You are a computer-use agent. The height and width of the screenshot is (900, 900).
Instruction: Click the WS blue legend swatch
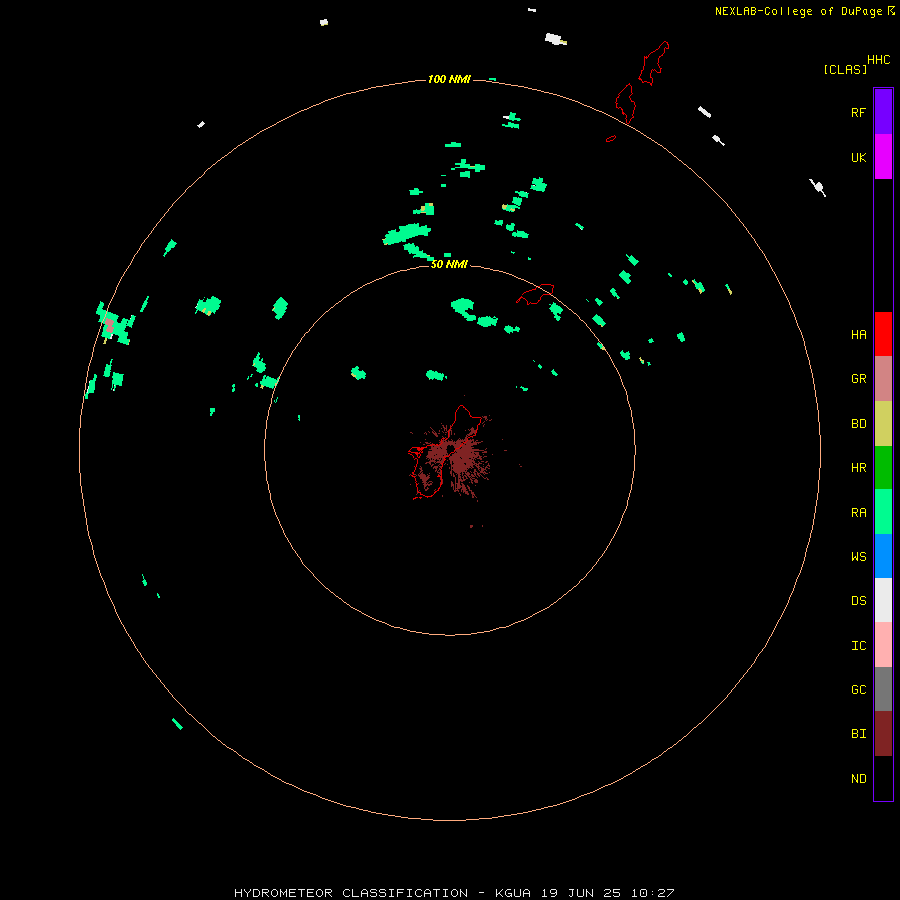pyautogui.click(x=883, y=556)
